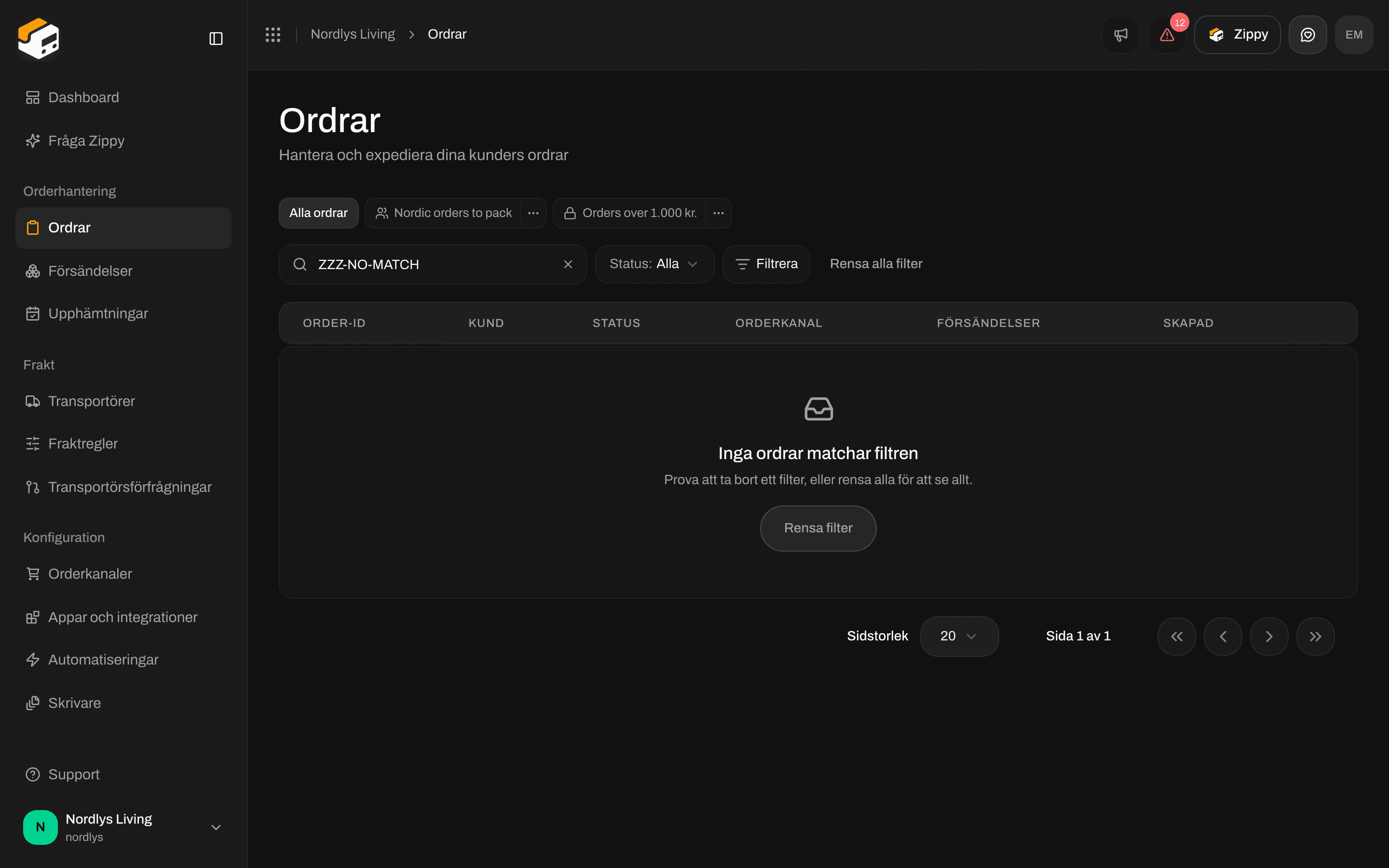Click the Nordlys Living breadcrumb link
This screenshot has width=1389, height=868.
coord(353,34)
